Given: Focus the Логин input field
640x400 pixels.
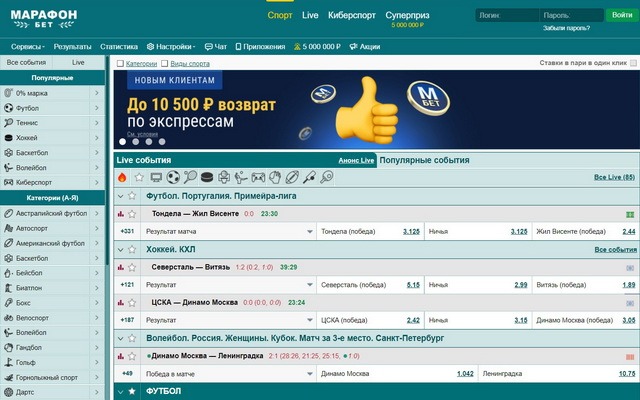Looking at the screenshot, I should pyautogui.click(x=507, y=15).
